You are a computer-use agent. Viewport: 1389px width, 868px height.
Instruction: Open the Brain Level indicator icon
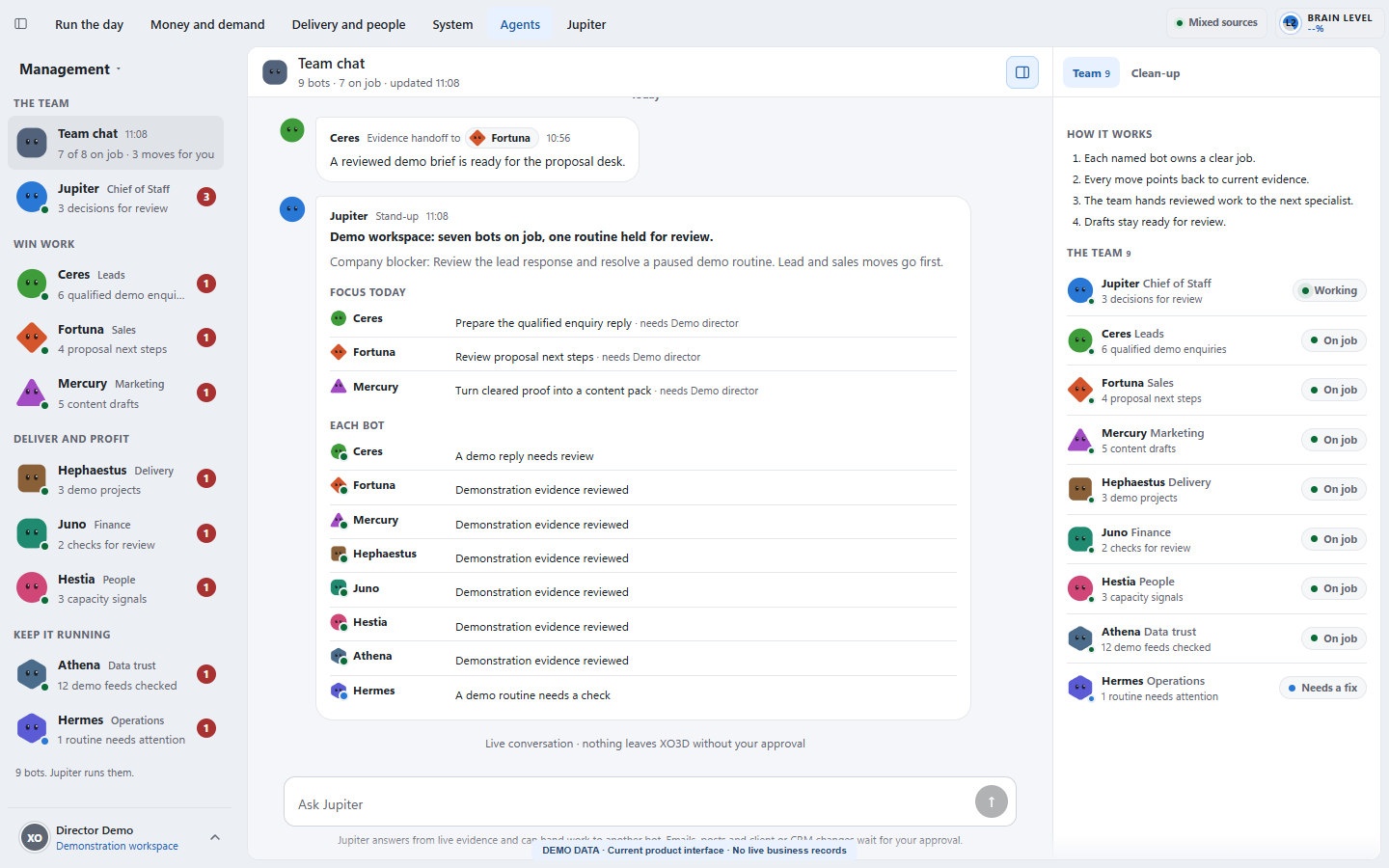(1291, 23)
